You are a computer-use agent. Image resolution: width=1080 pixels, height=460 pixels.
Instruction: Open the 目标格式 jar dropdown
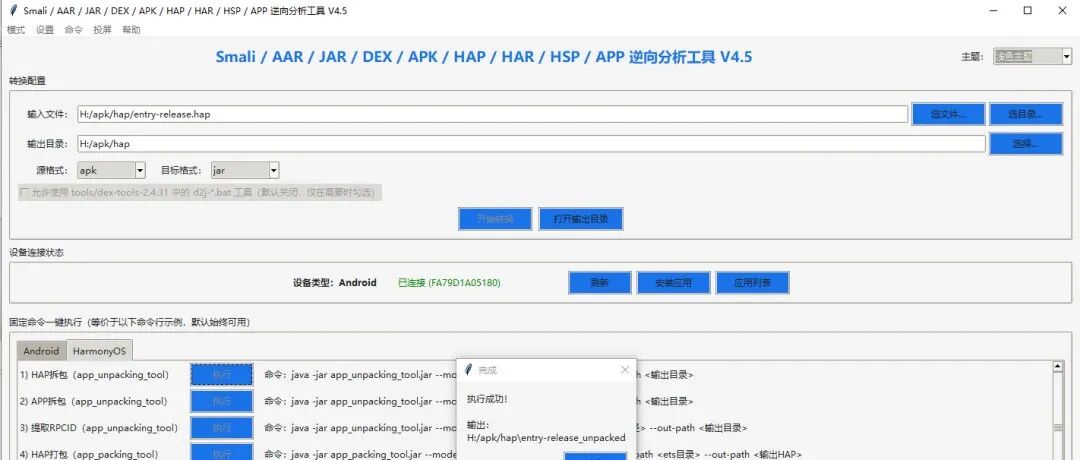click(245, 170)
